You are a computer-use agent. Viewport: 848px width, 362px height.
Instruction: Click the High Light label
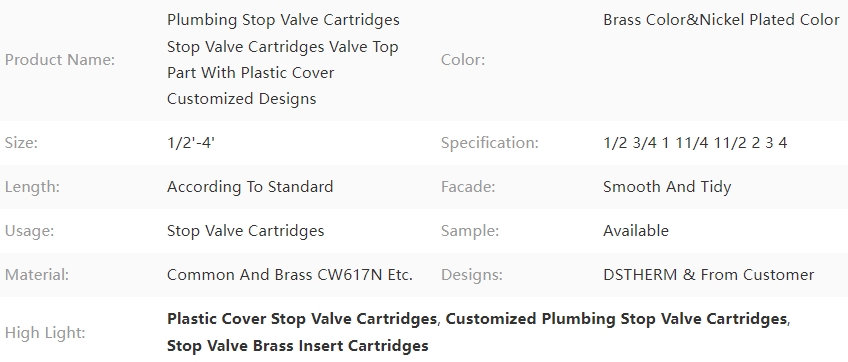point(45,332)
